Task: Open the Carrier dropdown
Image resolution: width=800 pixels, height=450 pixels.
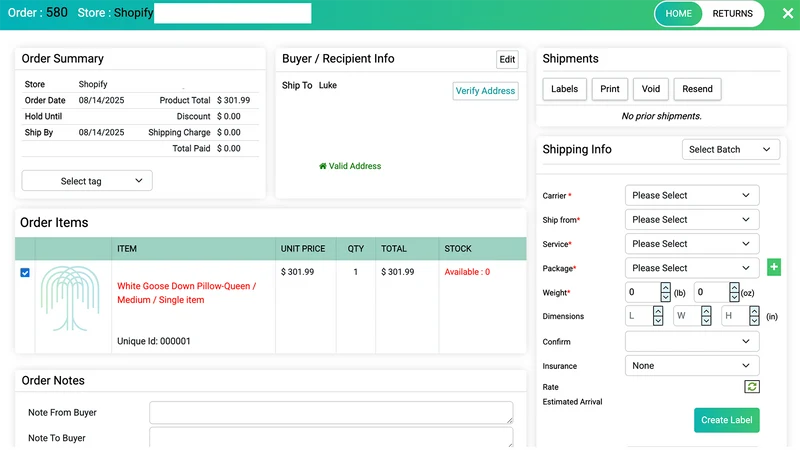Action: coord(692,195)
